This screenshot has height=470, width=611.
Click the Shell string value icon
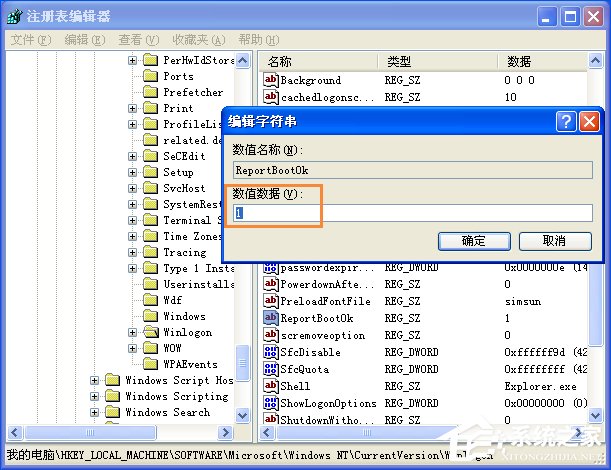point(270,386)
